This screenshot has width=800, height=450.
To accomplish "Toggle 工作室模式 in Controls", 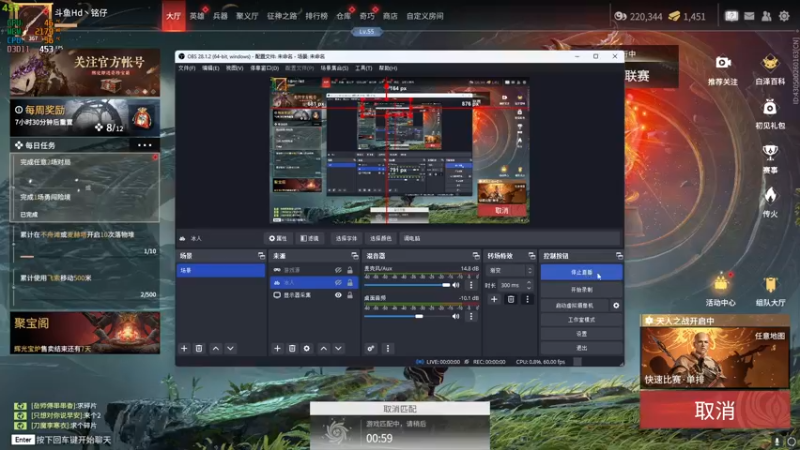I will pyautogui.click(x=581, y=320).
